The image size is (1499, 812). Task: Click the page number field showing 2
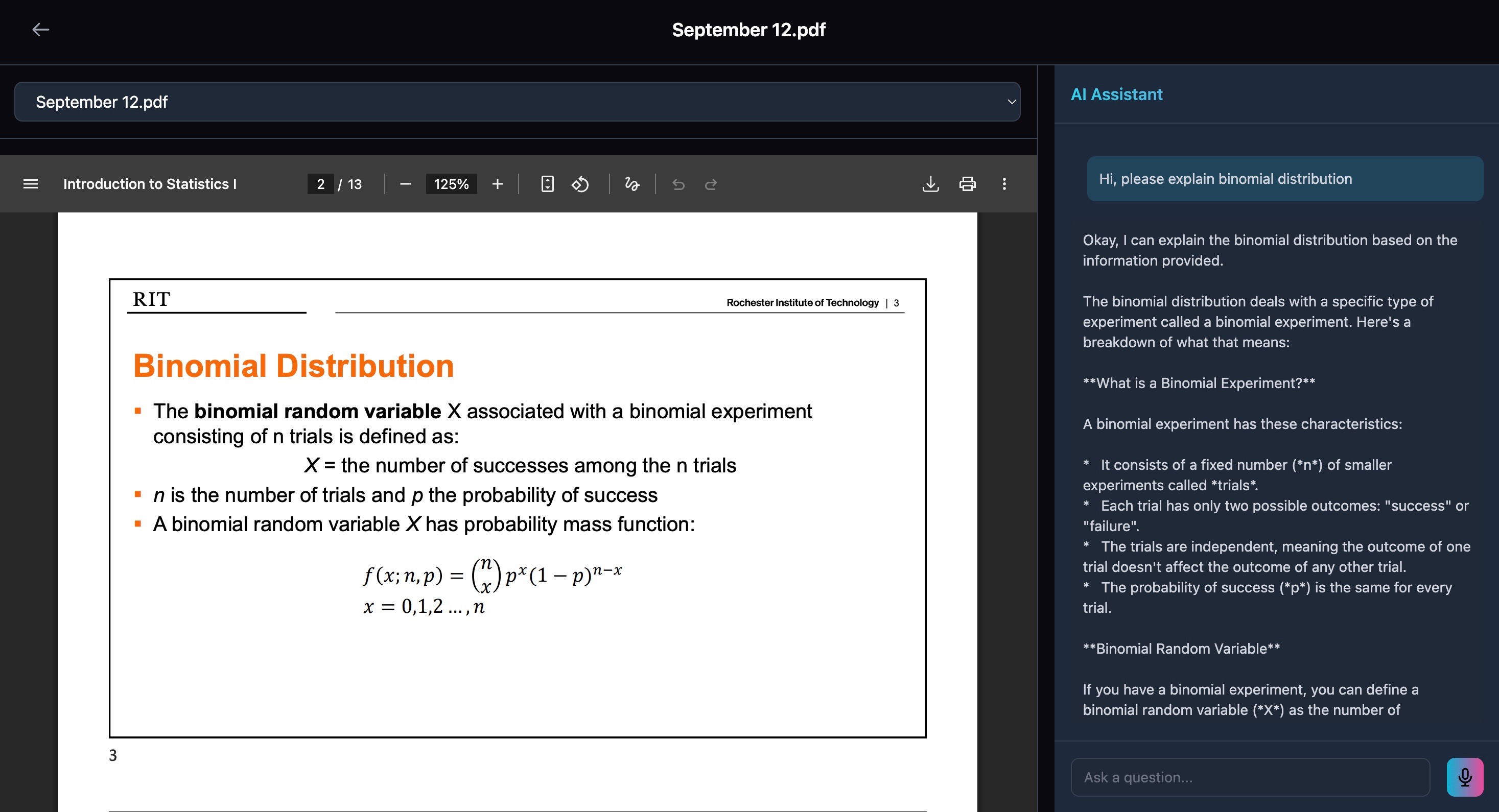point(321,184)
